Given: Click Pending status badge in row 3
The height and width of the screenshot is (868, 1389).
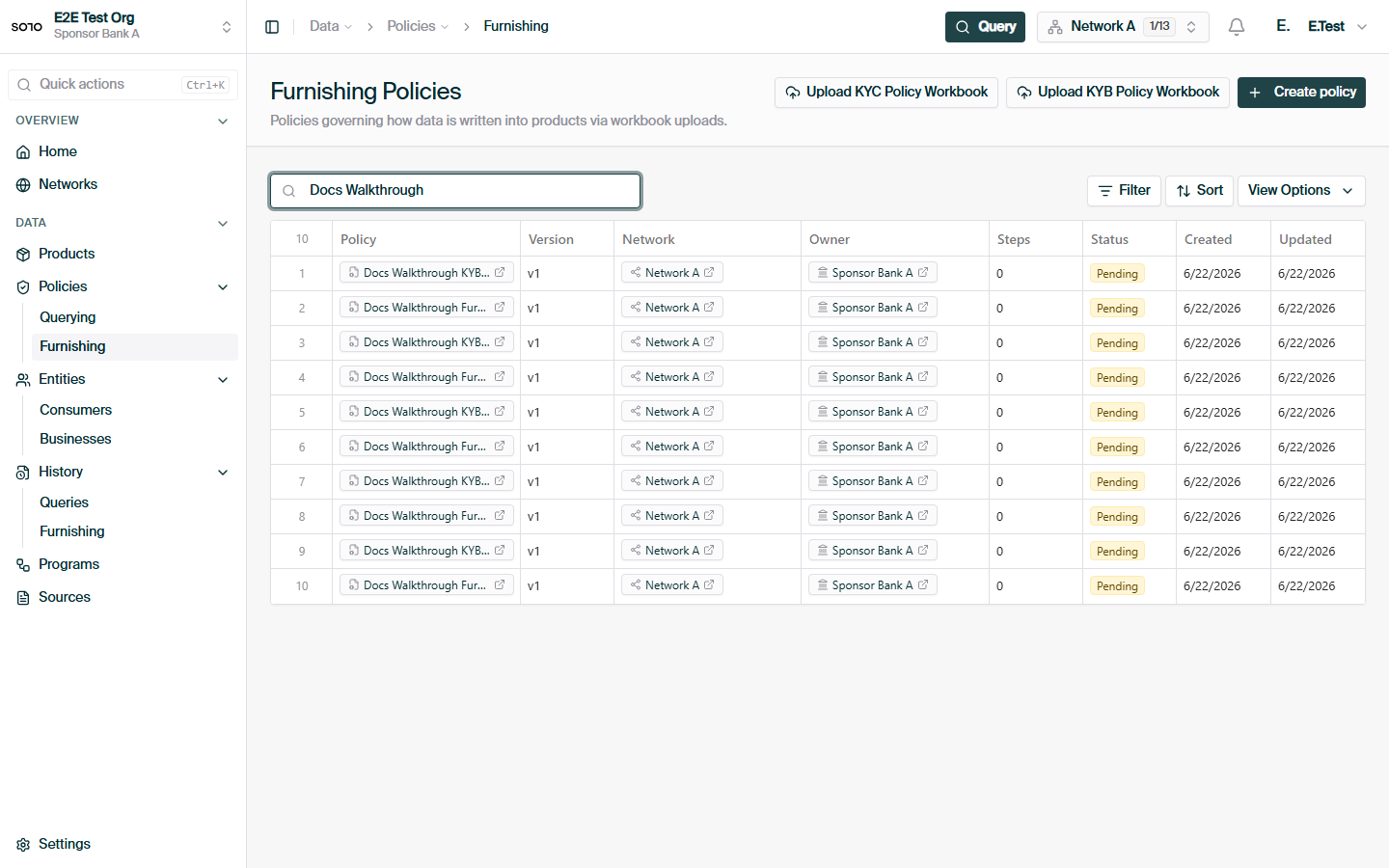Looking at the screenshot, I should tap(1117, 343).
